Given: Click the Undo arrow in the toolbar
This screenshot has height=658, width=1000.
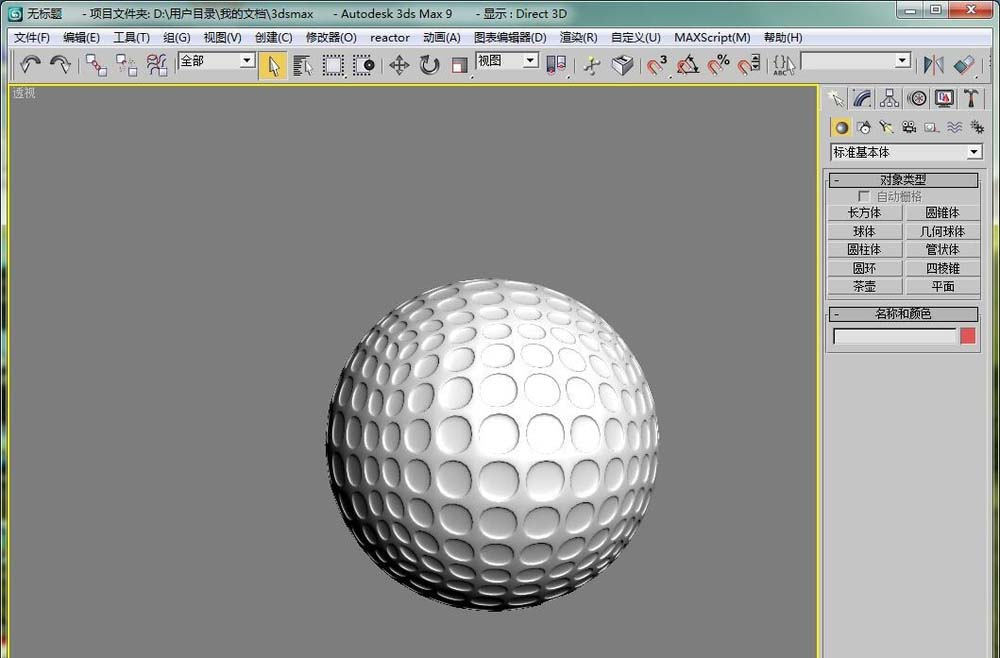Looking at the screenshot, I should (x=30, y=65).
